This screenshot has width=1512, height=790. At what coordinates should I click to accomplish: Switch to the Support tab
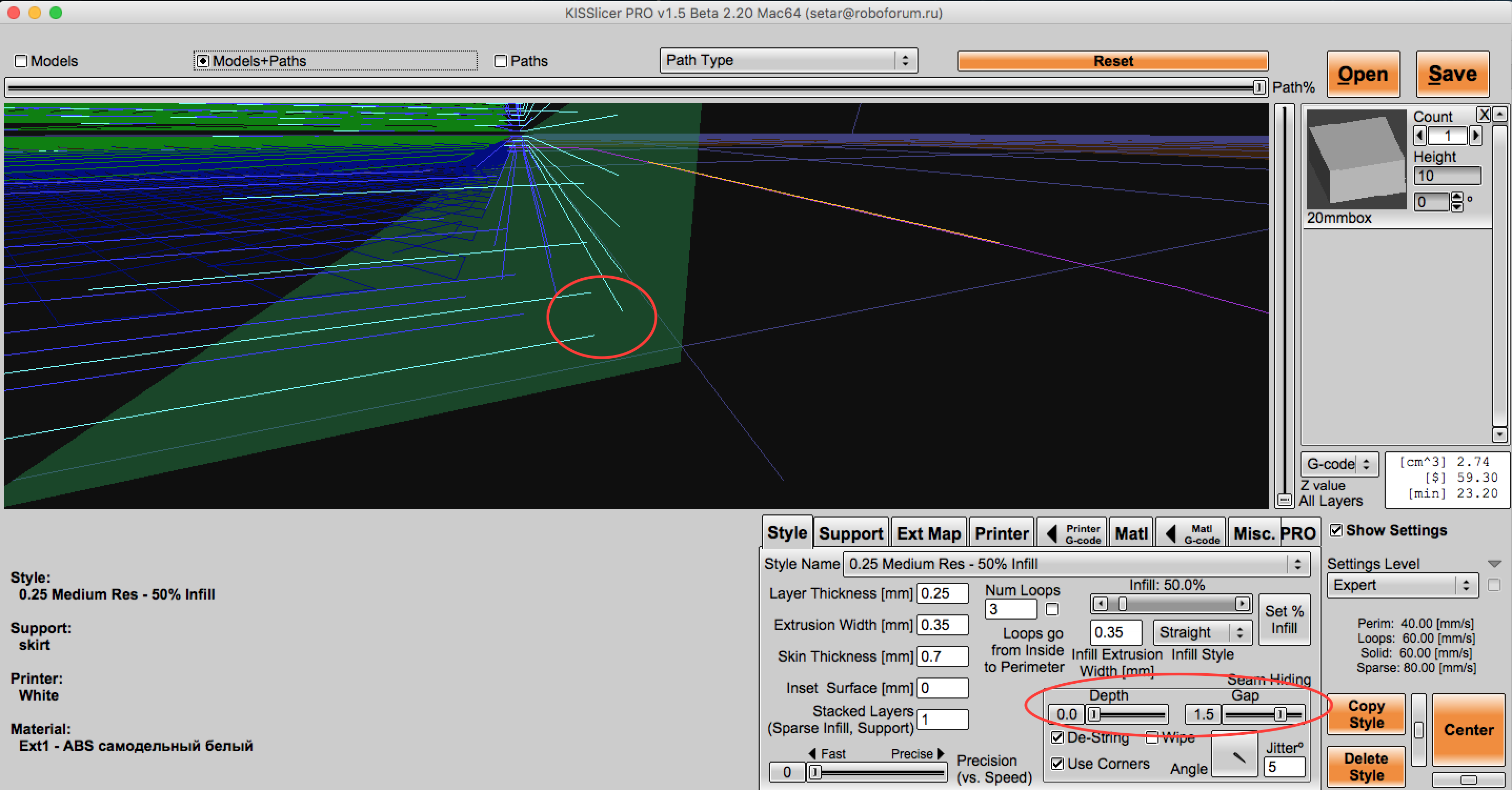(851, 533)
